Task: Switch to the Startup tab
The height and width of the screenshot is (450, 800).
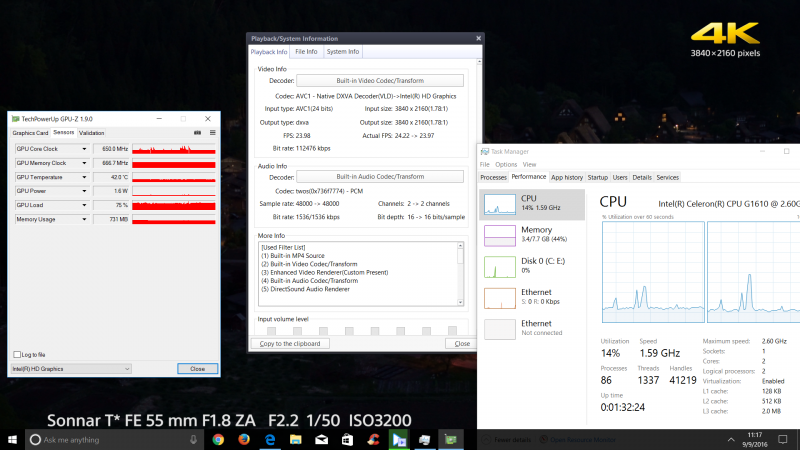Action: [x=597, y=178]
